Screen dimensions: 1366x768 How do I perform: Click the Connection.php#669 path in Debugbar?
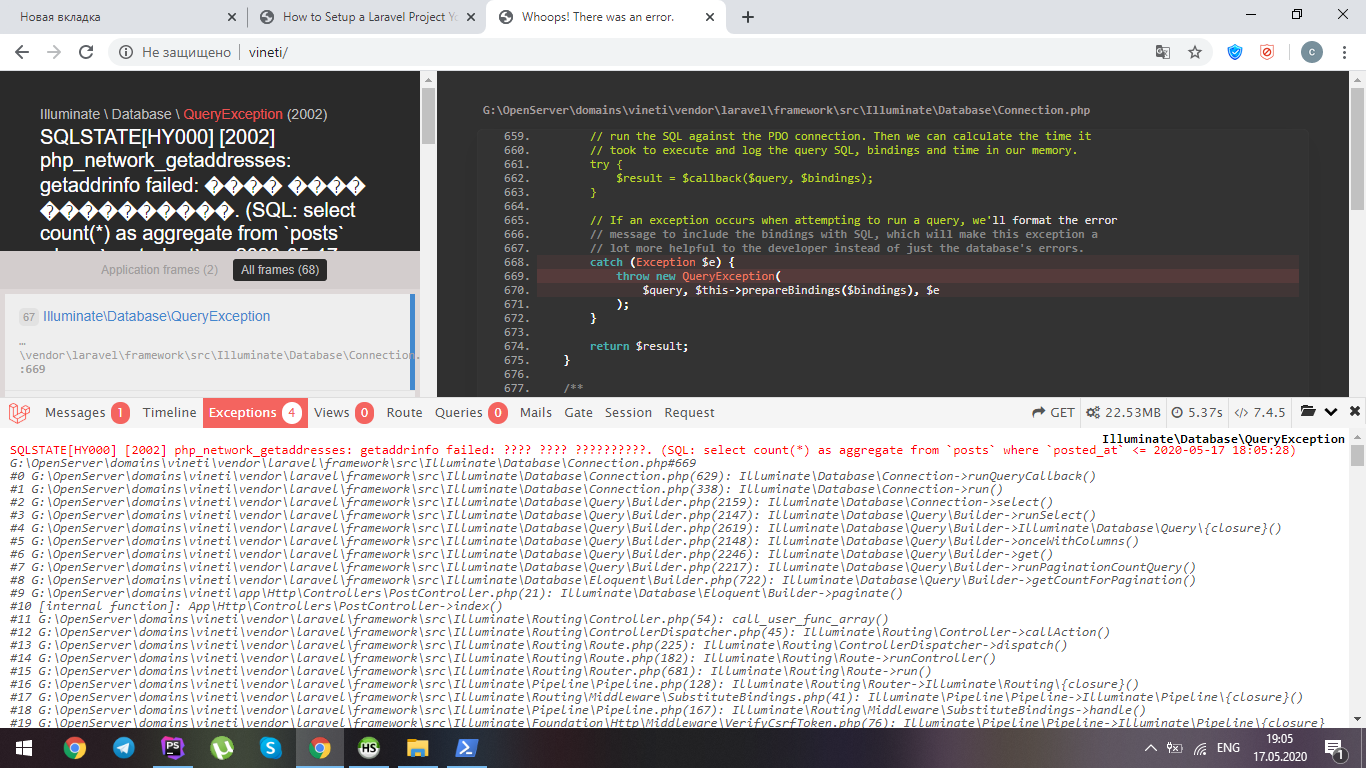click(x=353, y=464)
